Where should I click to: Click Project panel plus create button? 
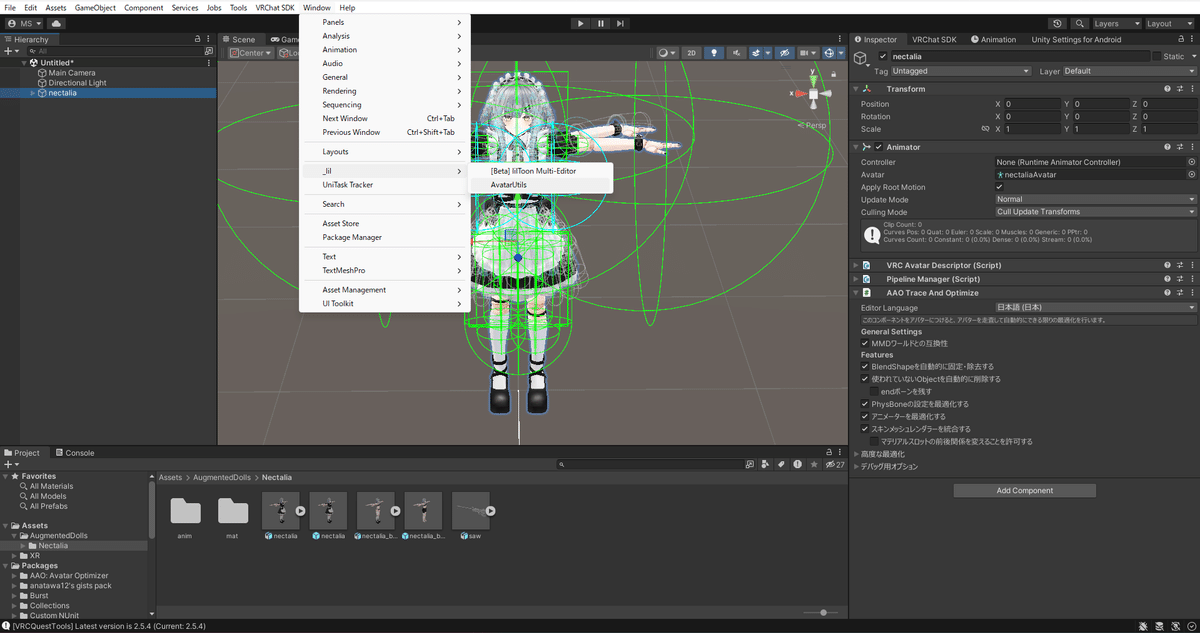point(11,465)
